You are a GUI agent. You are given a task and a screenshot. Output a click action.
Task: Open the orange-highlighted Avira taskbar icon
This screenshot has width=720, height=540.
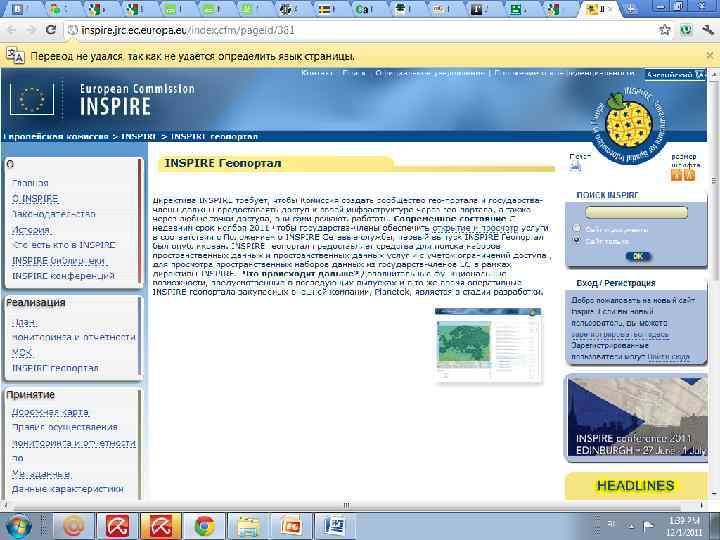161,526
